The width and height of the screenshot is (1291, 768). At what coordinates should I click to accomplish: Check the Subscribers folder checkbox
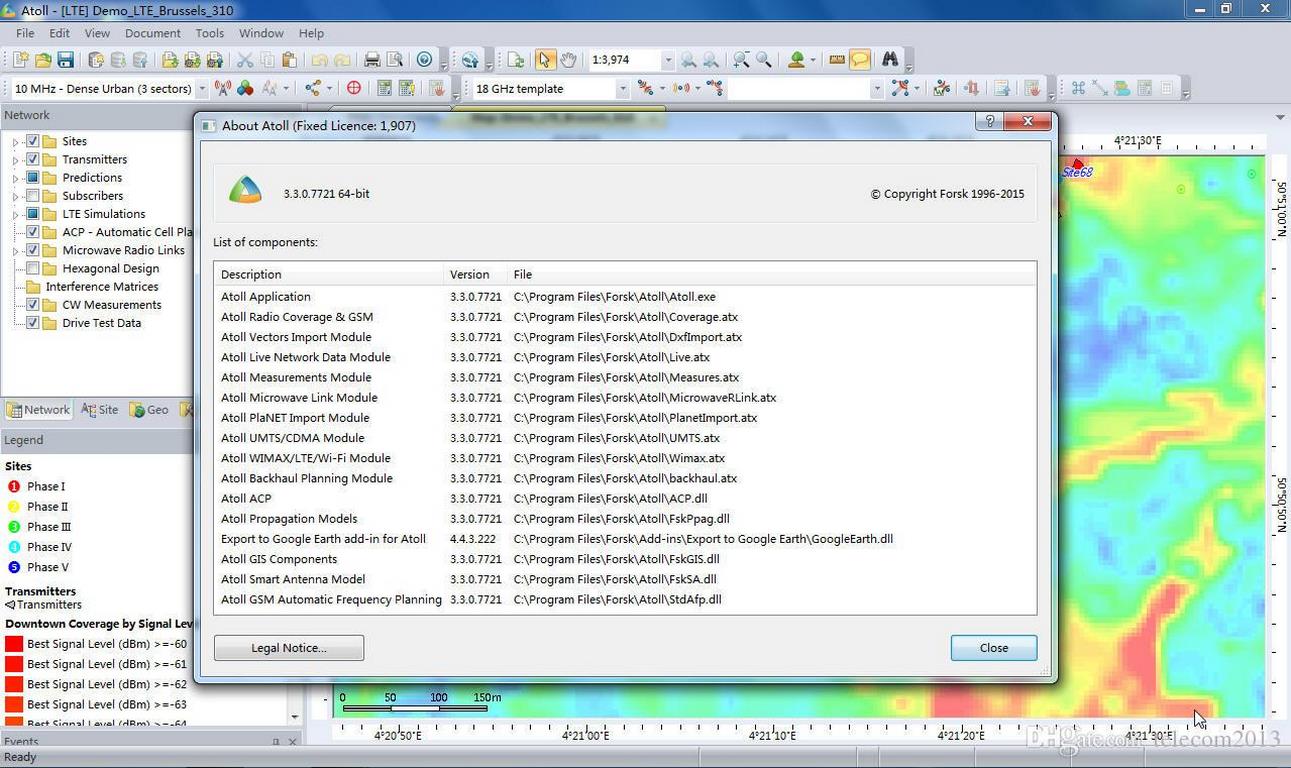[33, 195]
